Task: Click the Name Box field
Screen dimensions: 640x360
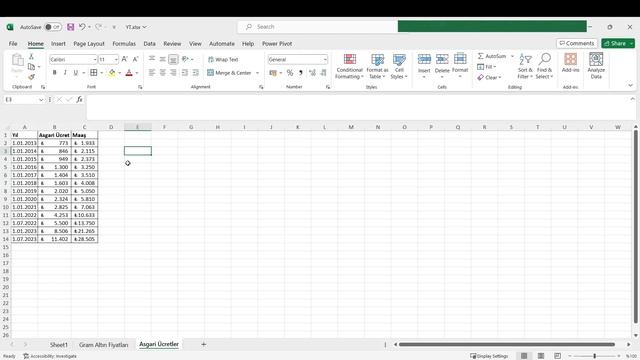Action: 24,100
